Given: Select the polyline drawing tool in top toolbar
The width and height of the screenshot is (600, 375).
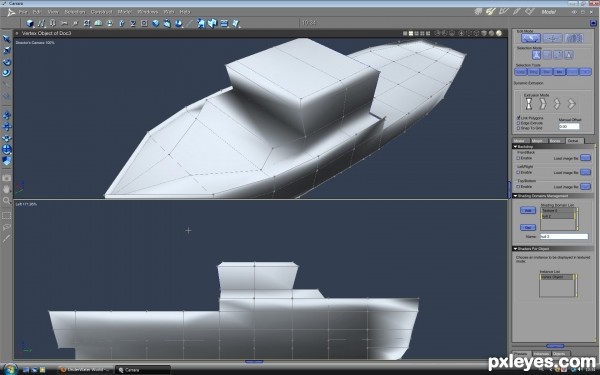Looking at the screenshot, I should pyautogui.click(x=41, y=23).
